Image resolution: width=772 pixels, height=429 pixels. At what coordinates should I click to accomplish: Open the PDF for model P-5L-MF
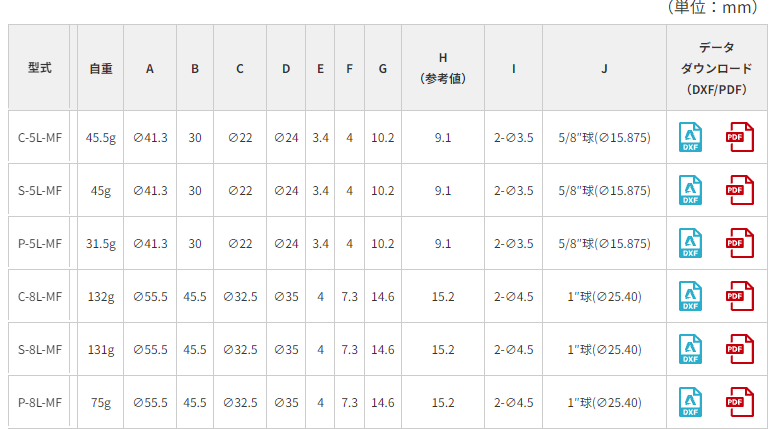click(x=740, y=243)
